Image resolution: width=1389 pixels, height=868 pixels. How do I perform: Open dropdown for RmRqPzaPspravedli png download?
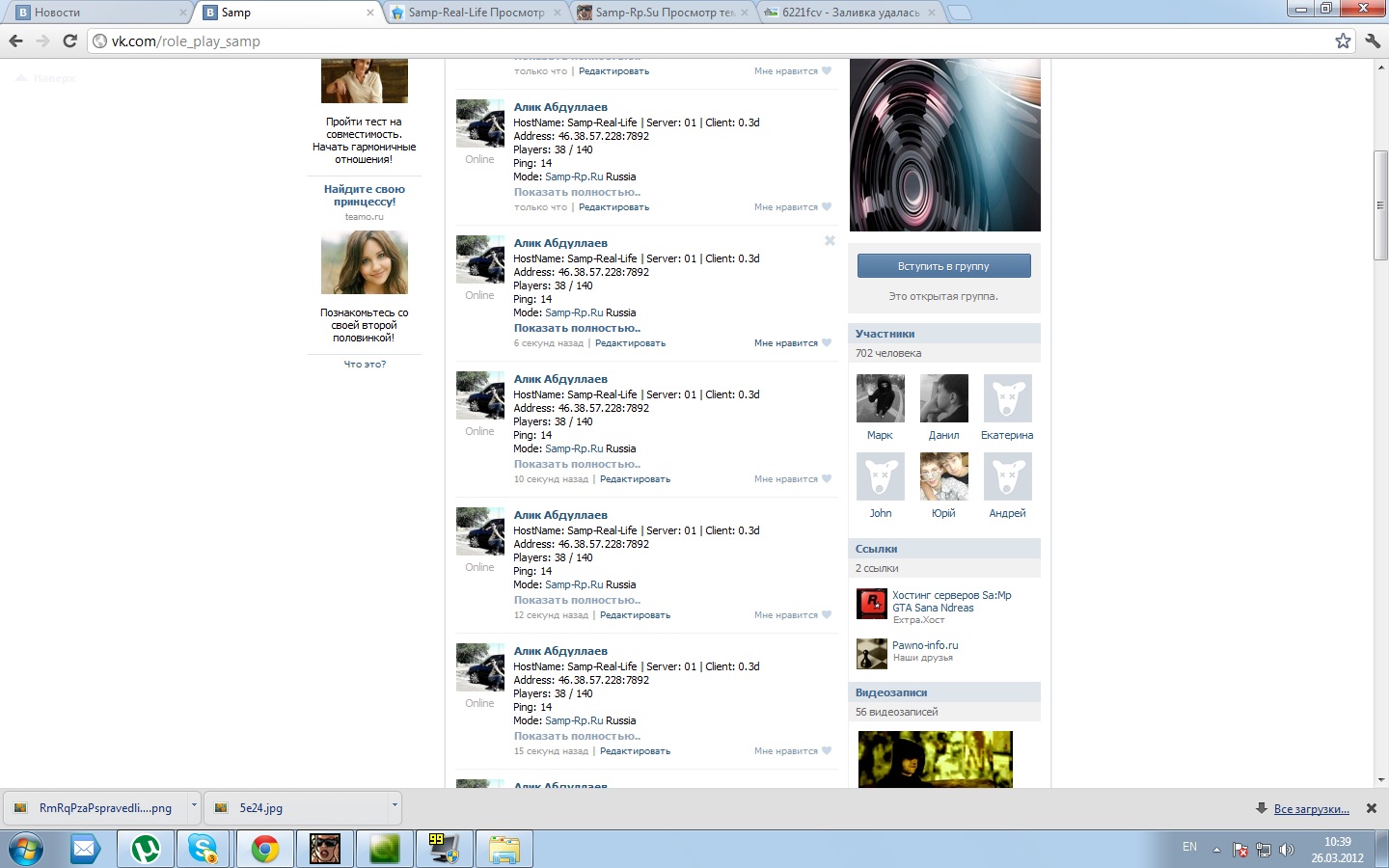tap(194, 807)
